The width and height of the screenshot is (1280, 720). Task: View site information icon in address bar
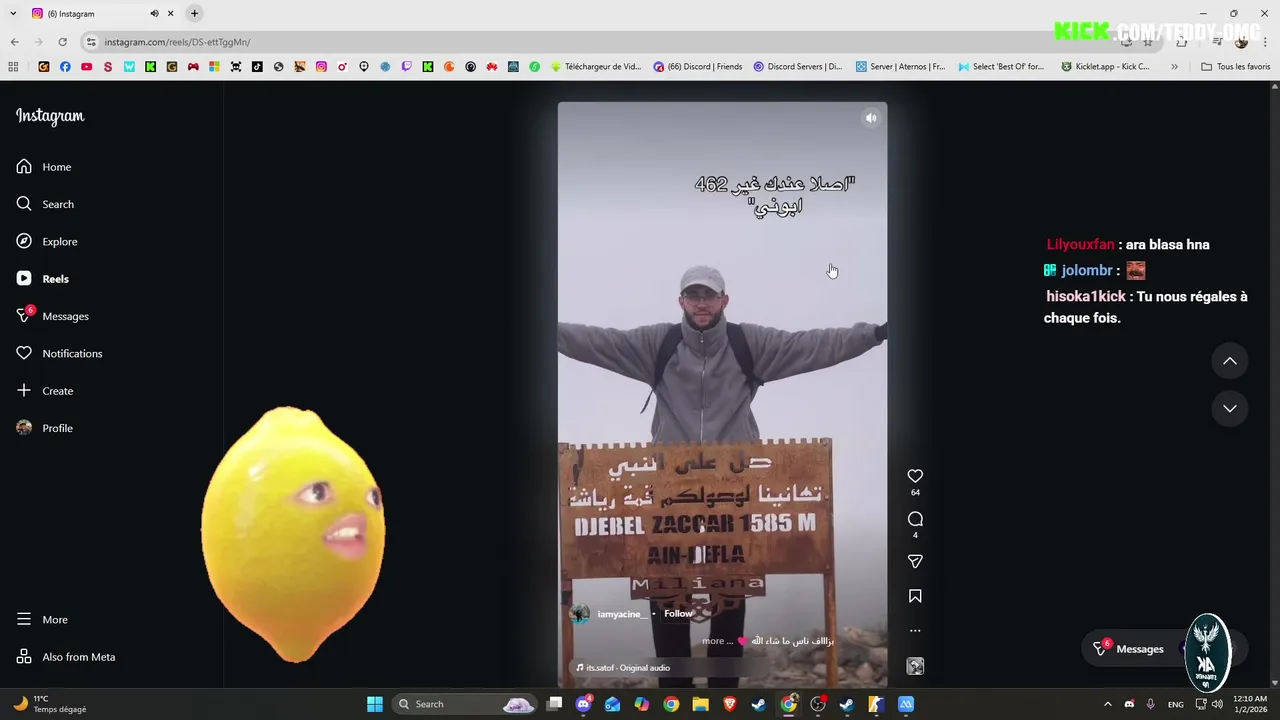(x=91, y=42)
